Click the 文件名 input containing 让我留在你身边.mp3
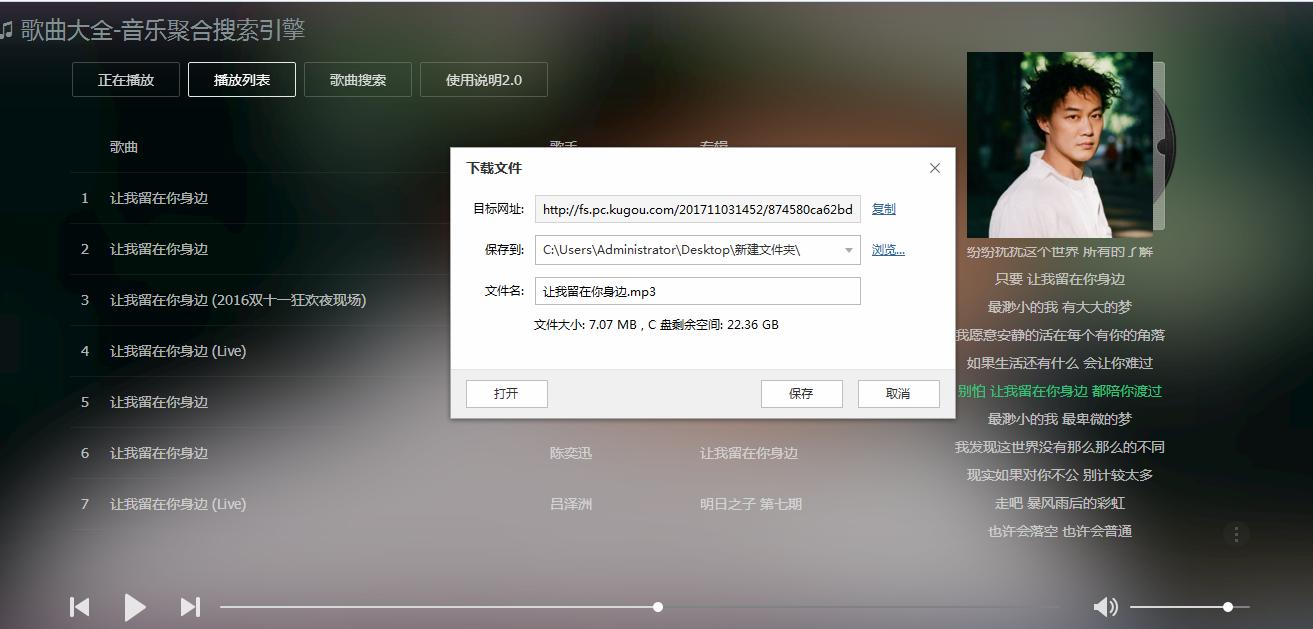The height and width of the screenshot is (629, 1313). (x=697, y=291)
